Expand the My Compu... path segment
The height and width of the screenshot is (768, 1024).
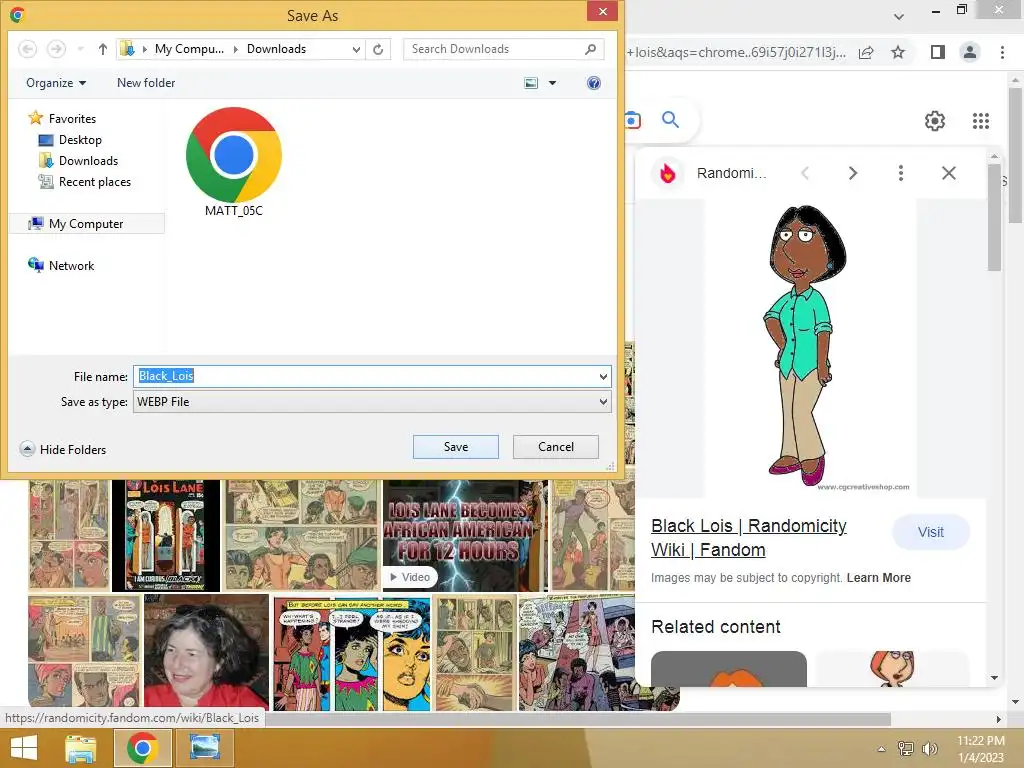click(x=236, y=49)
